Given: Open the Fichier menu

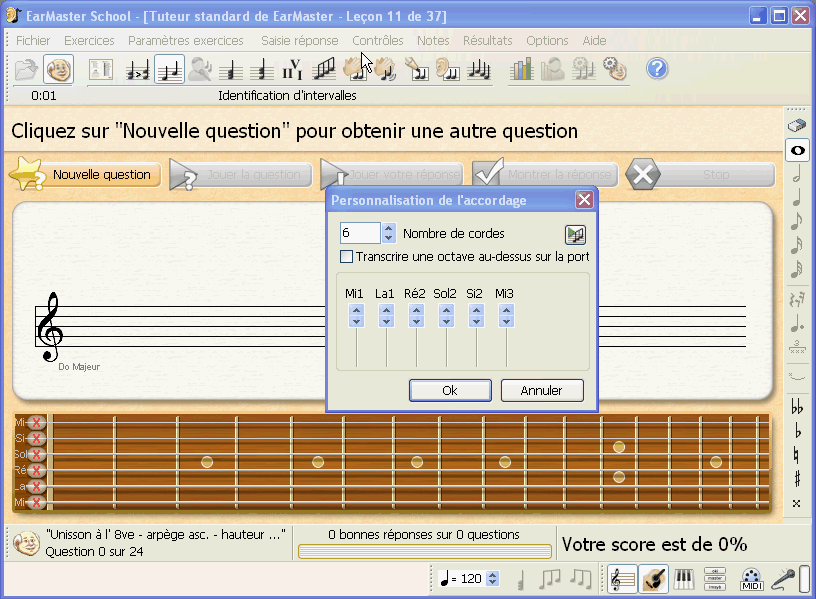Looking at the screenshot, I should click(x=33, y=41).
